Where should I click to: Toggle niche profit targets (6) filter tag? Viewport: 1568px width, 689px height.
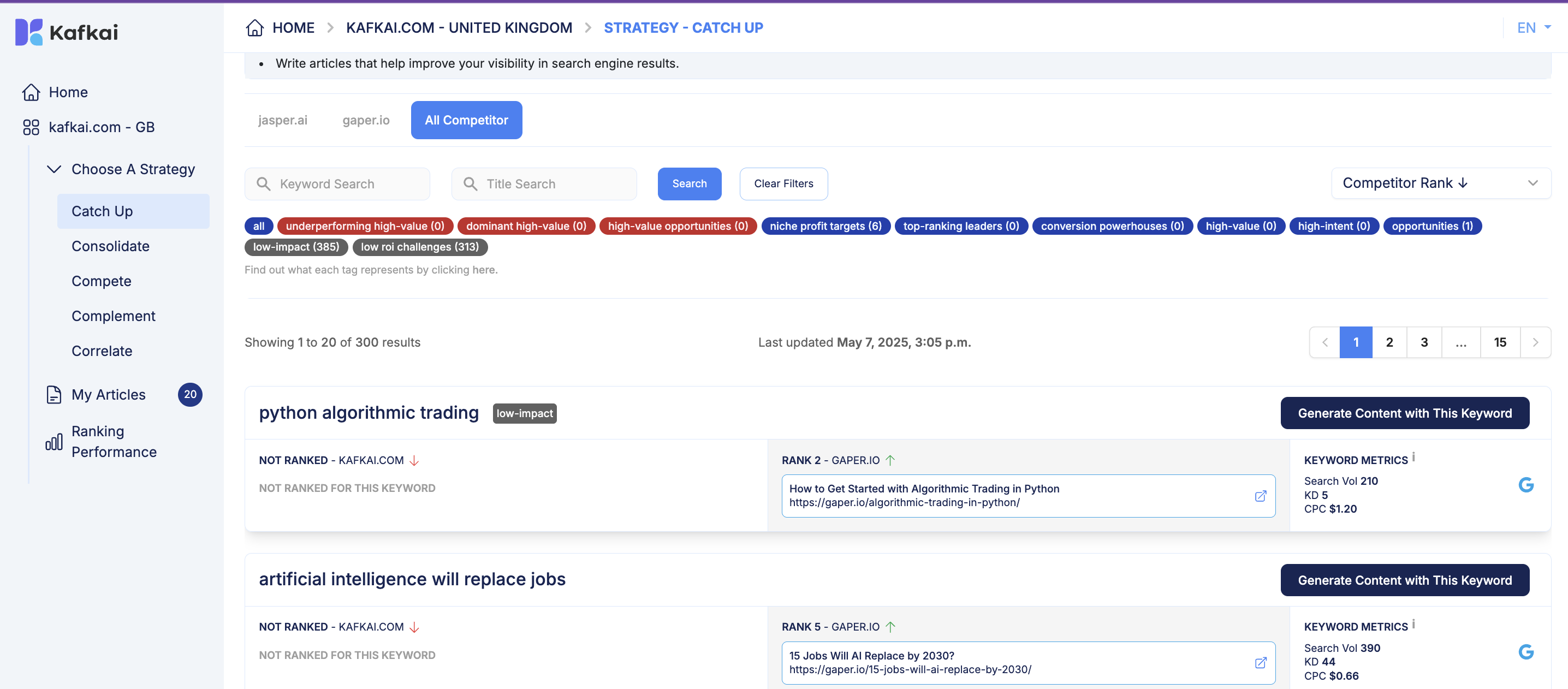(825, 226)
